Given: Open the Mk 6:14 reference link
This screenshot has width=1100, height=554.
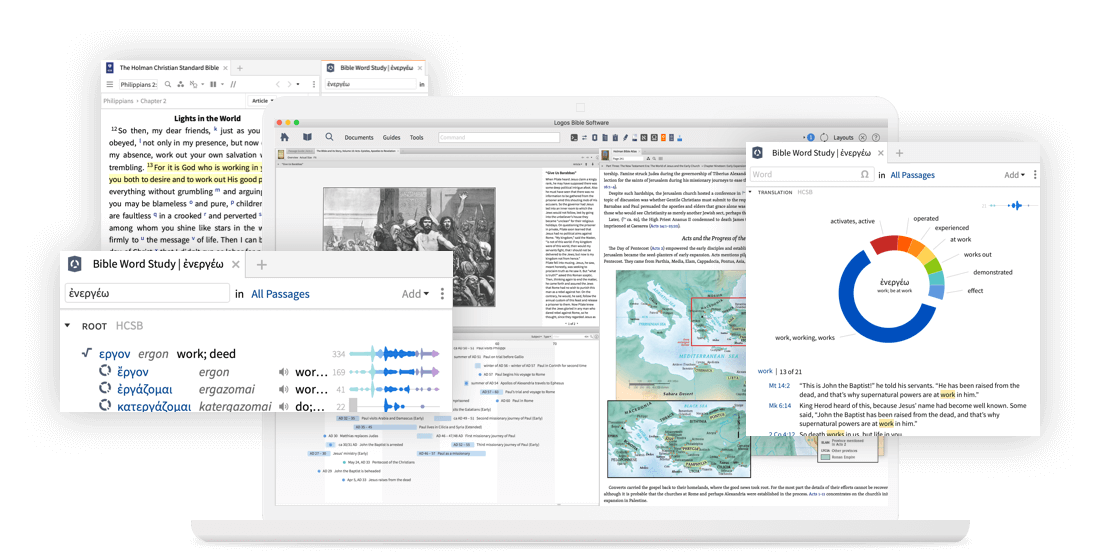Looking at the screenshot, I should click(779, 405).
